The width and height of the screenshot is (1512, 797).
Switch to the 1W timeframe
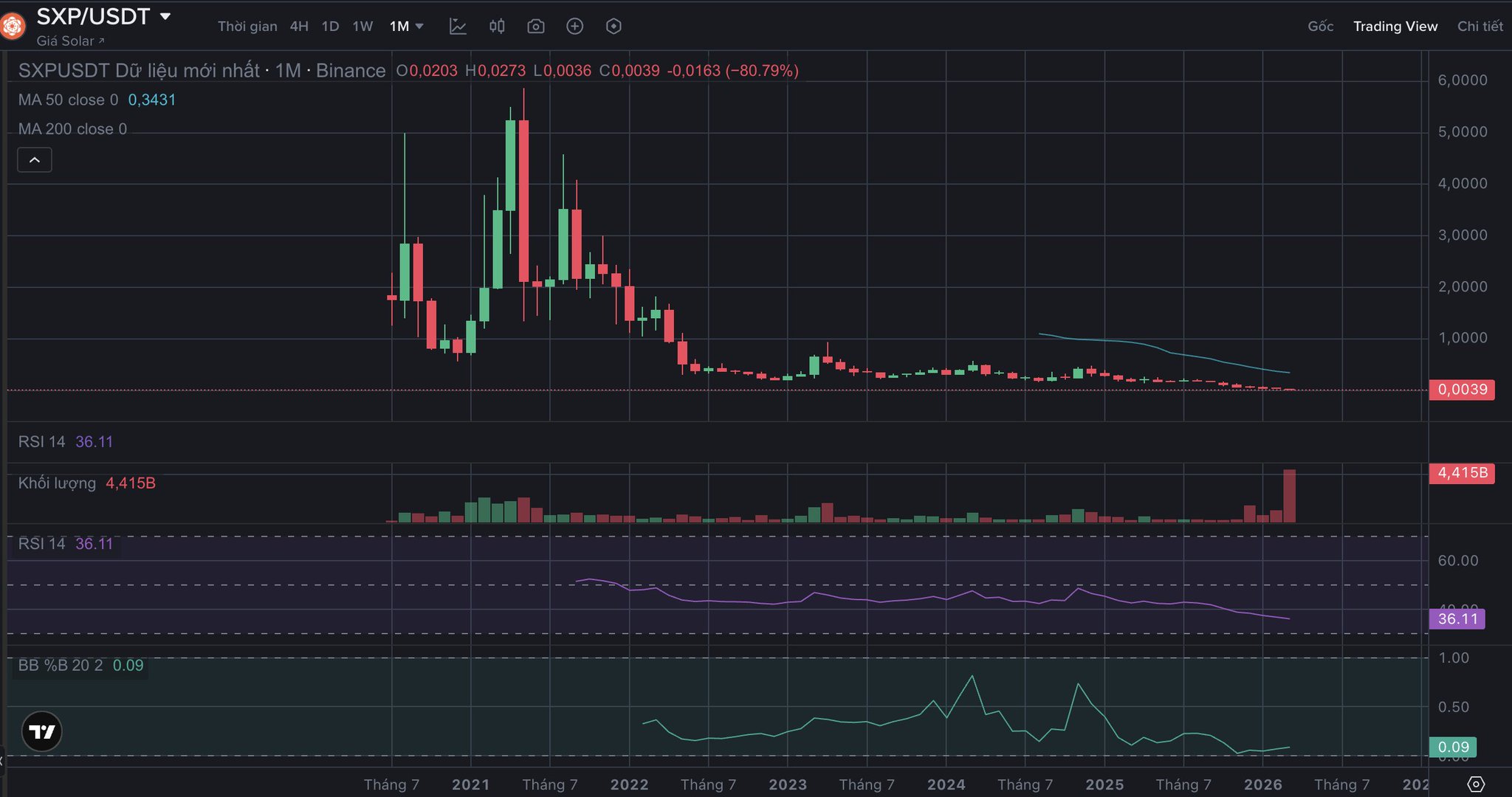362,27
